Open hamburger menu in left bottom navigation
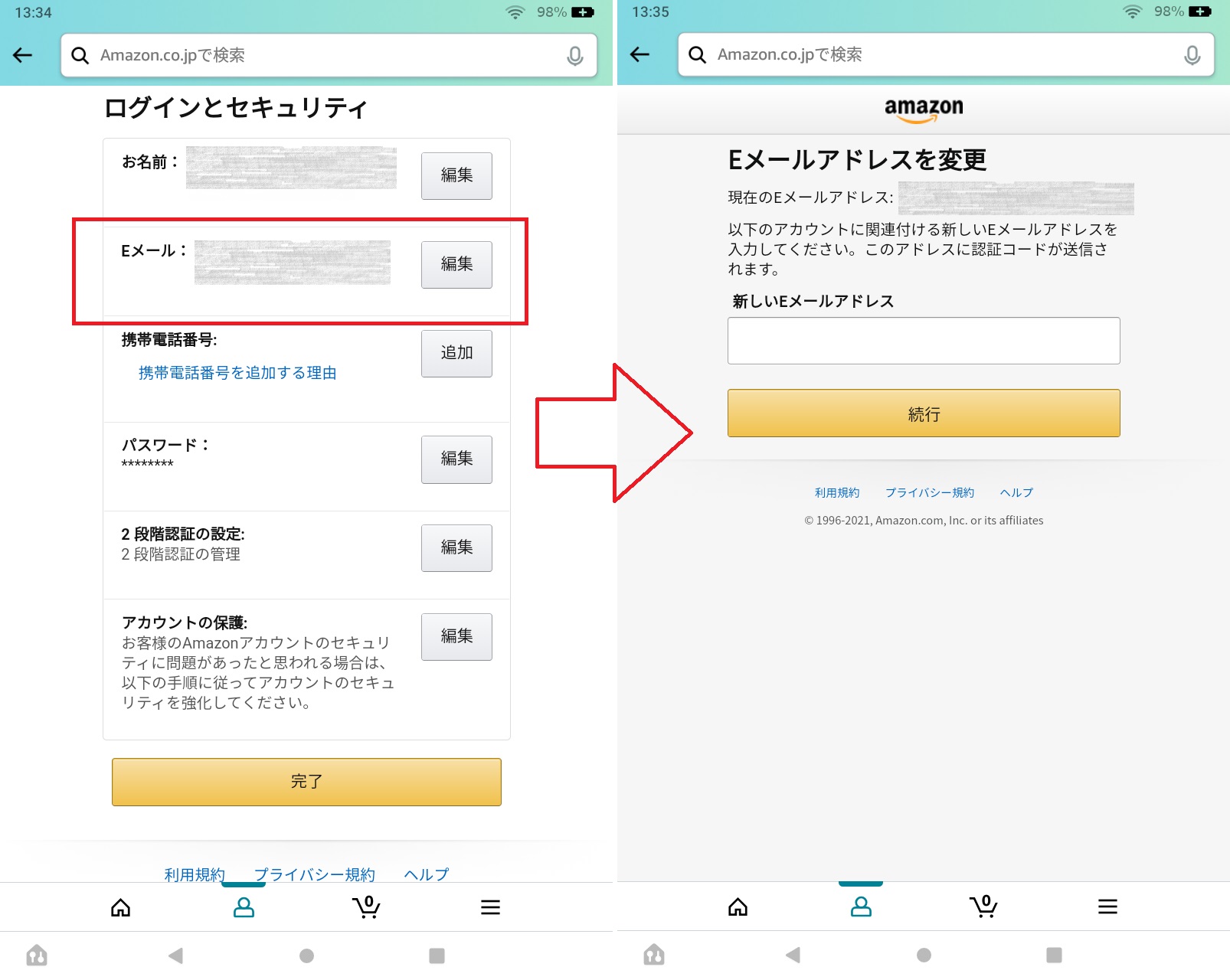Screen dimensions: 1230x980 pos(490,907)
